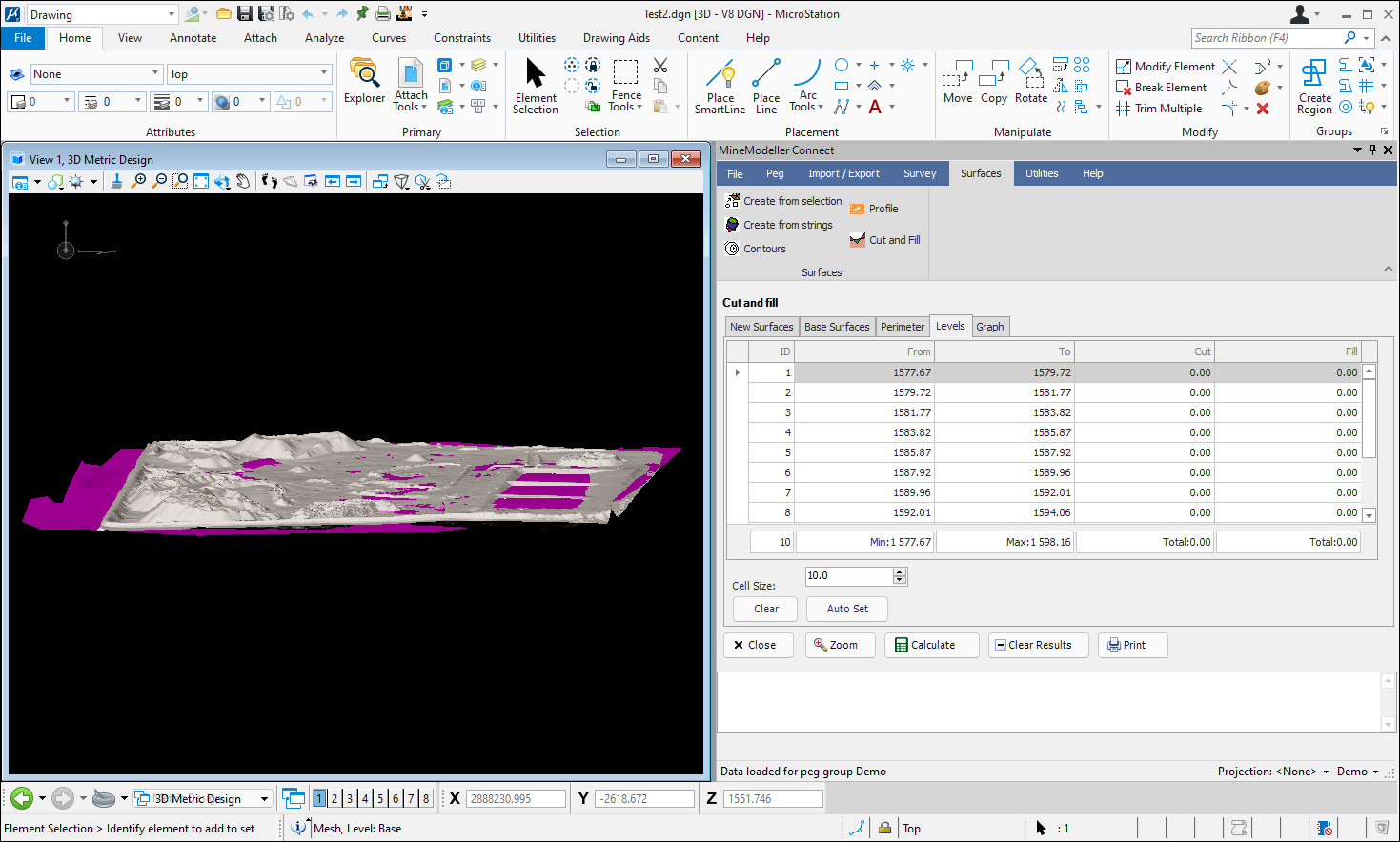The width and height of the screenshot is (1400, 842).
Task: Open the Base Surfaces tab
Action: [837, 327]
